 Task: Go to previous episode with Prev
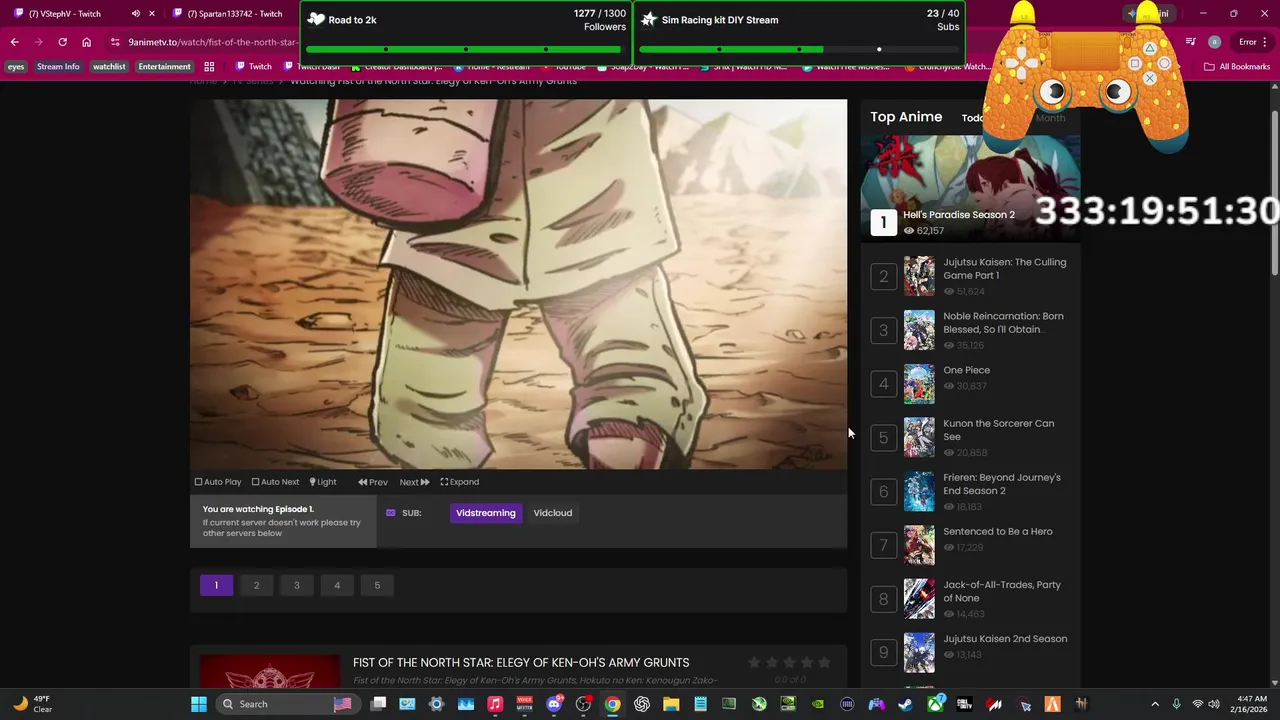[373, 482]
